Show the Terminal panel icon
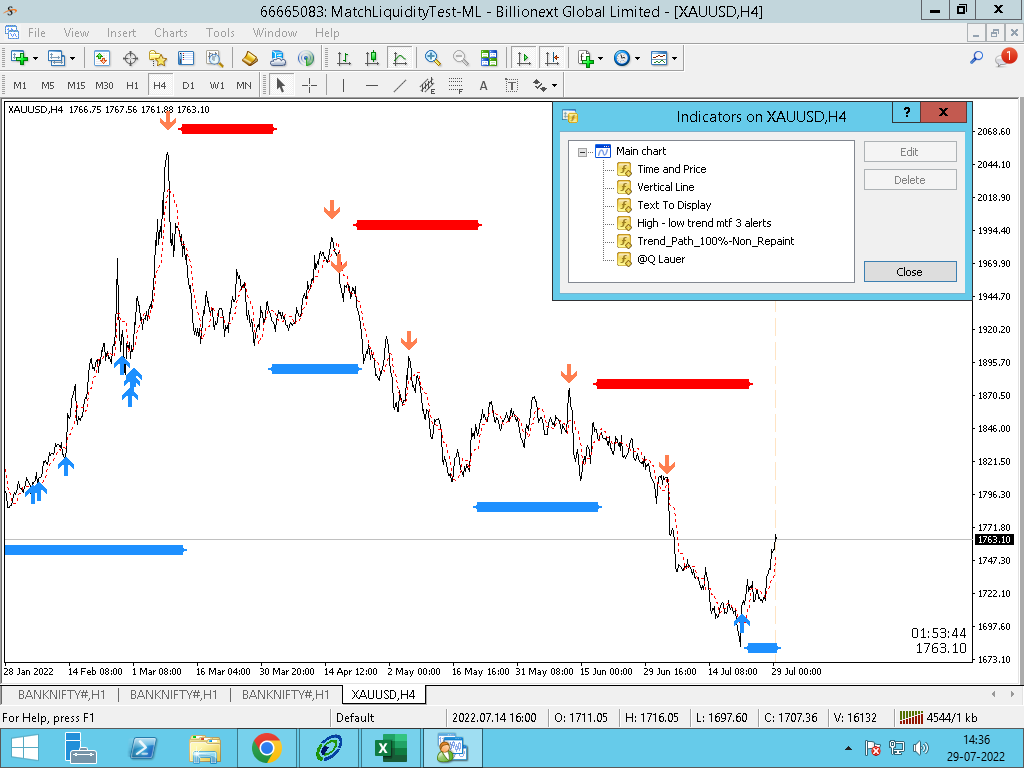This screenshot has width=1024, height=768. [186, 58]
